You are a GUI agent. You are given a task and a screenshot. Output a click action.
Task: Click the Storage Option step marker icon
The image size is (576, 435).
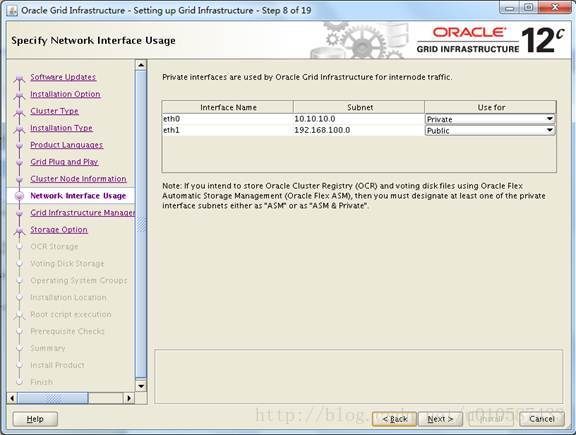(19, 230)
